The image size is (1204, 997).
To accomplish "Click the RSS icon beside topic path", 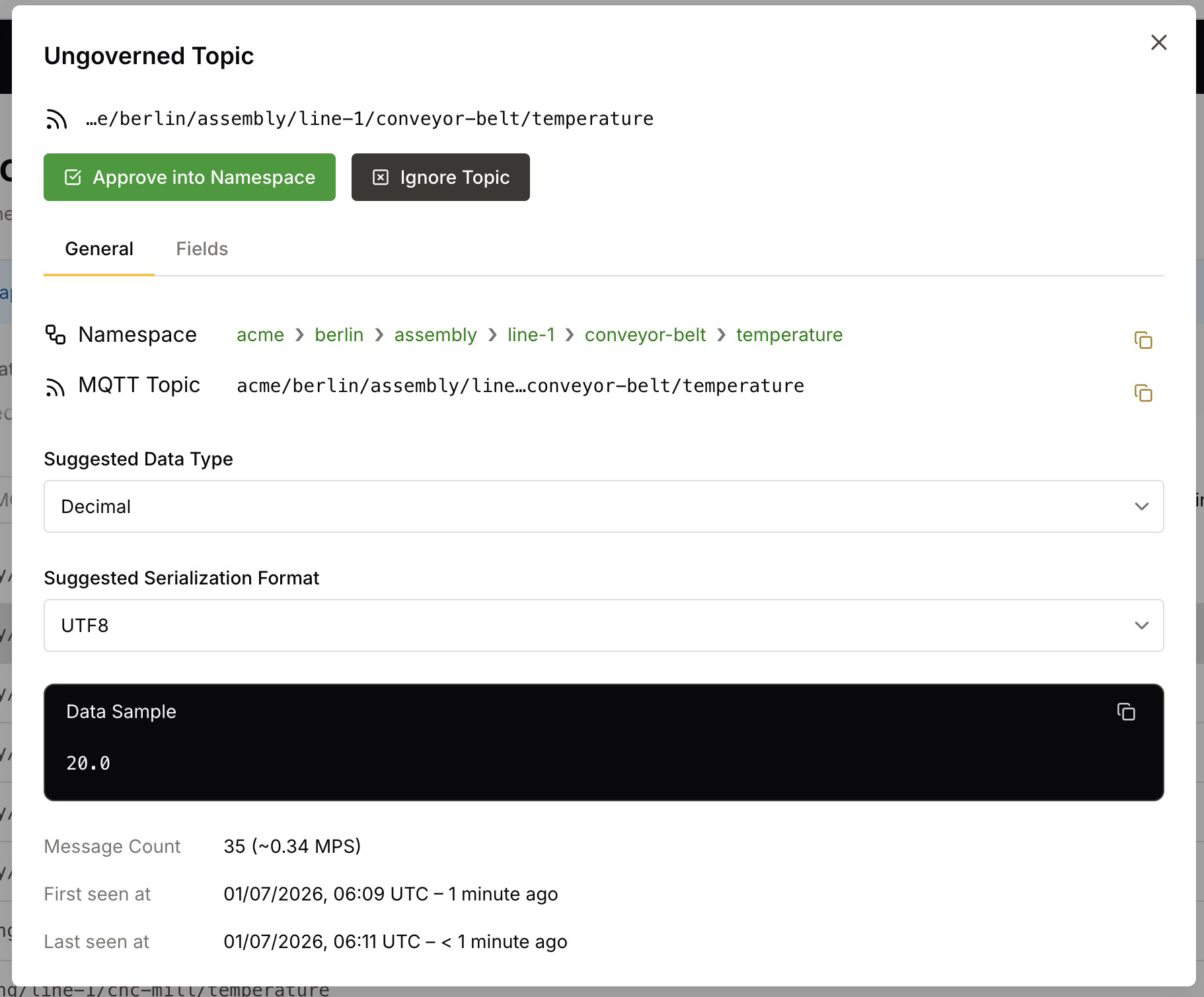I will [x=57, y=119].
